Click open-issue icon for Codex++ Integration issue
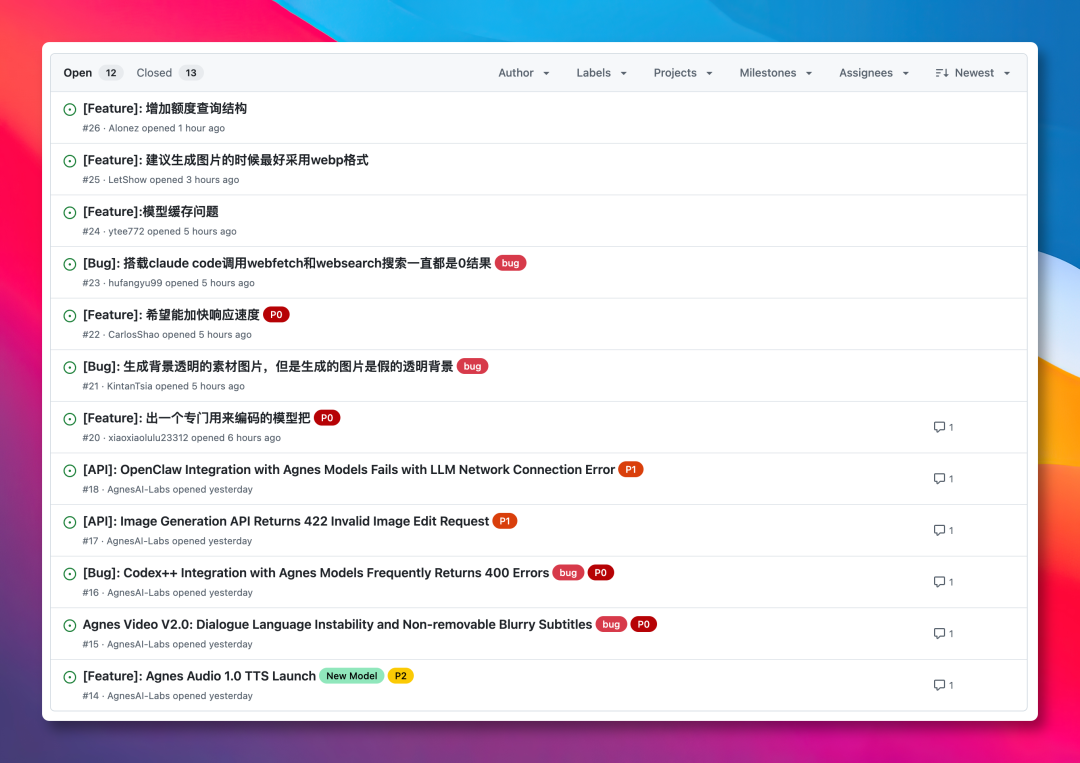 [70, 574]
